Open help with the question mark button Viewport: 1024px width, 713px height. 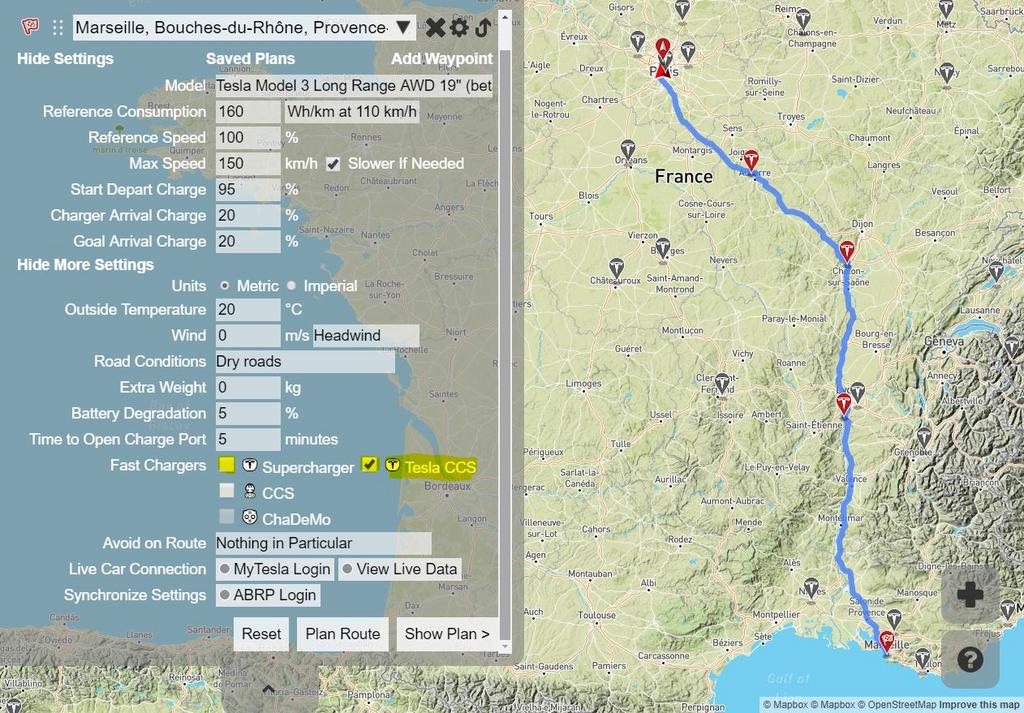point(970,659)
